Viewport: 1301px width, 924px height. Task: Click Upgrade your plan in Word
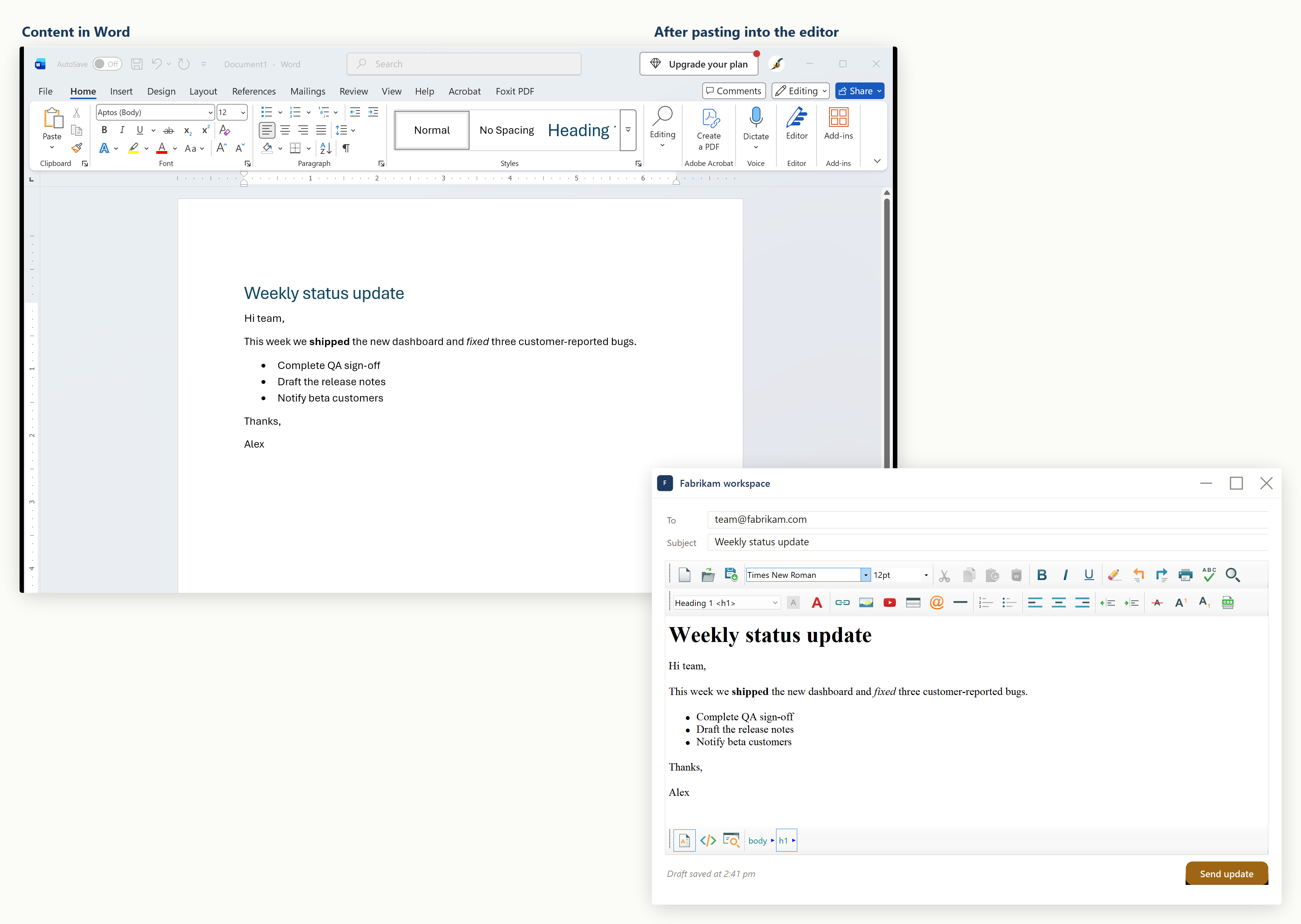click(699, 64)
